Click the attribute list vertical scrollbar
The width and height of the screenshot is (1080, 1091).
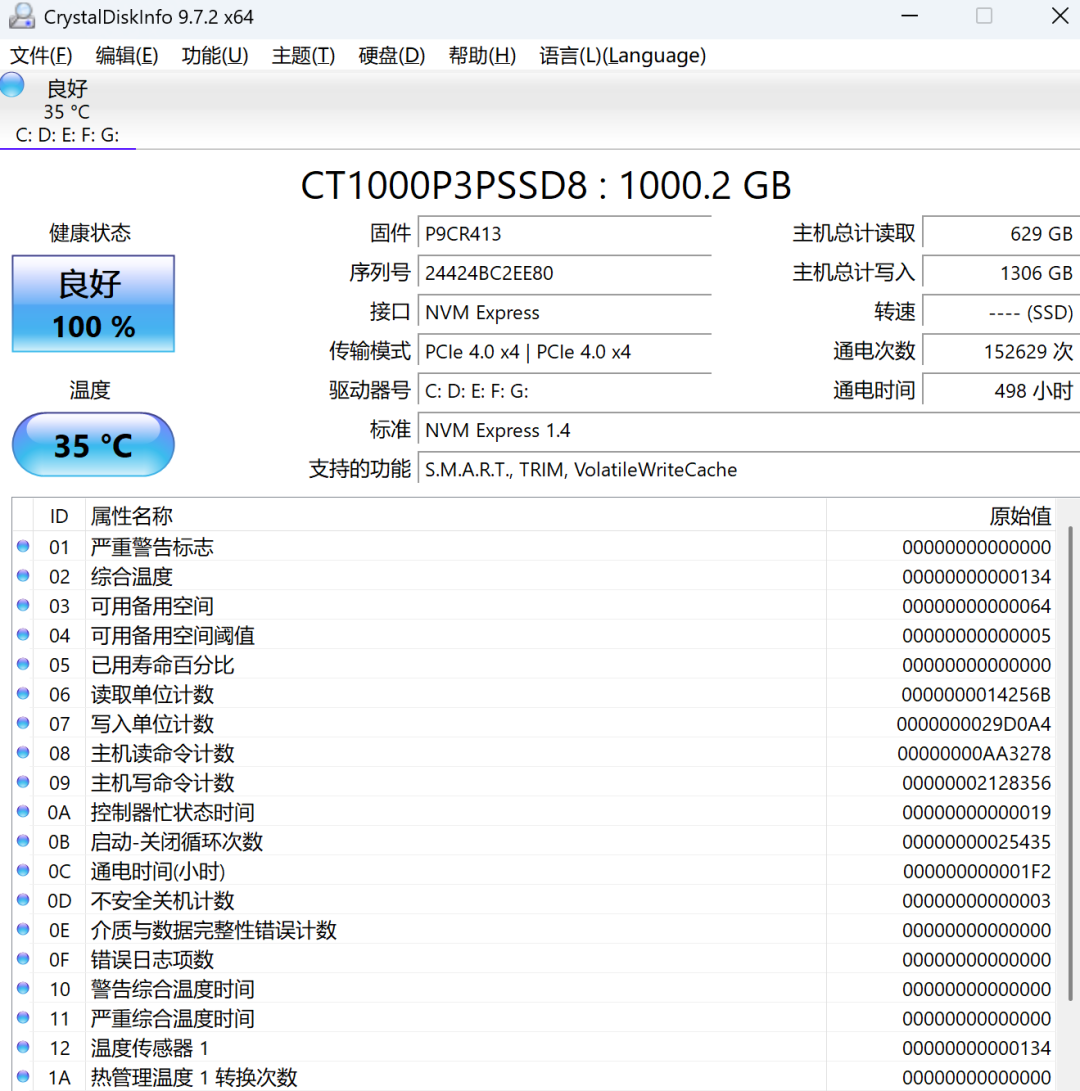(1070, 765)
